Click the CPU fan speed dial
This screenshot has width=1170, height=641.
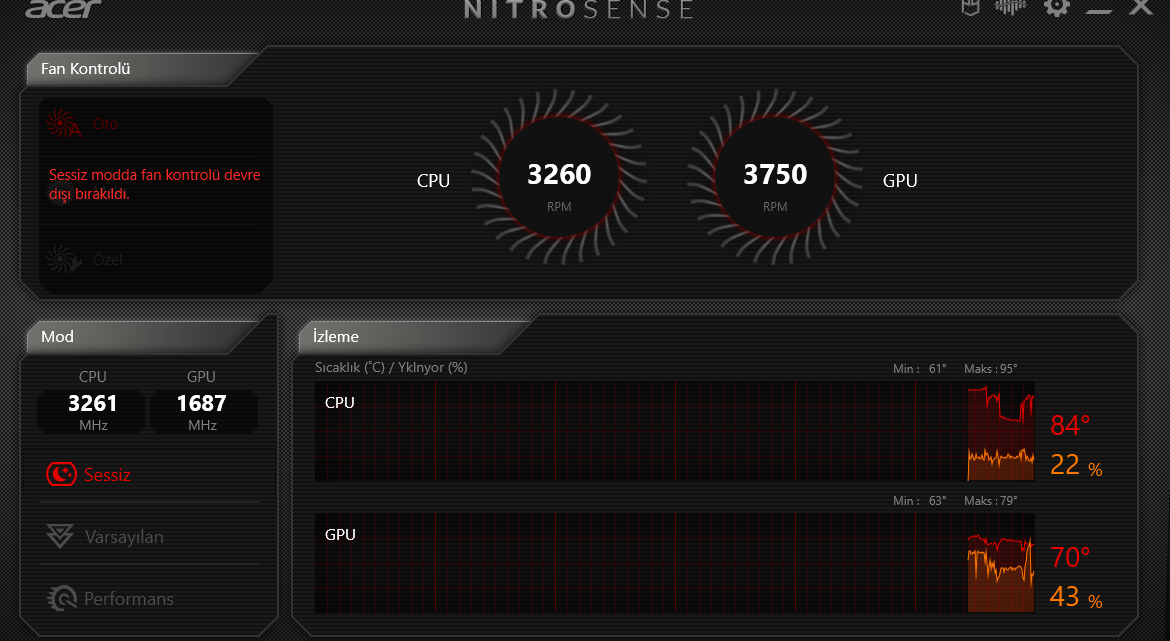click(559, 177)
